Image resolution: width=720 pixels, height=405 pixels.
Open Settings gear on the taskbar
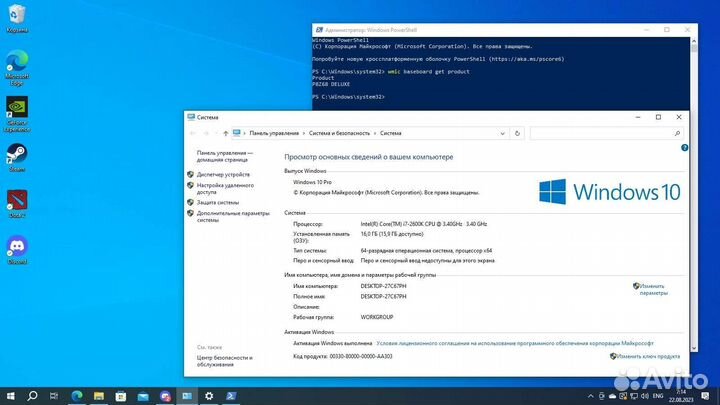pos(209,396)
